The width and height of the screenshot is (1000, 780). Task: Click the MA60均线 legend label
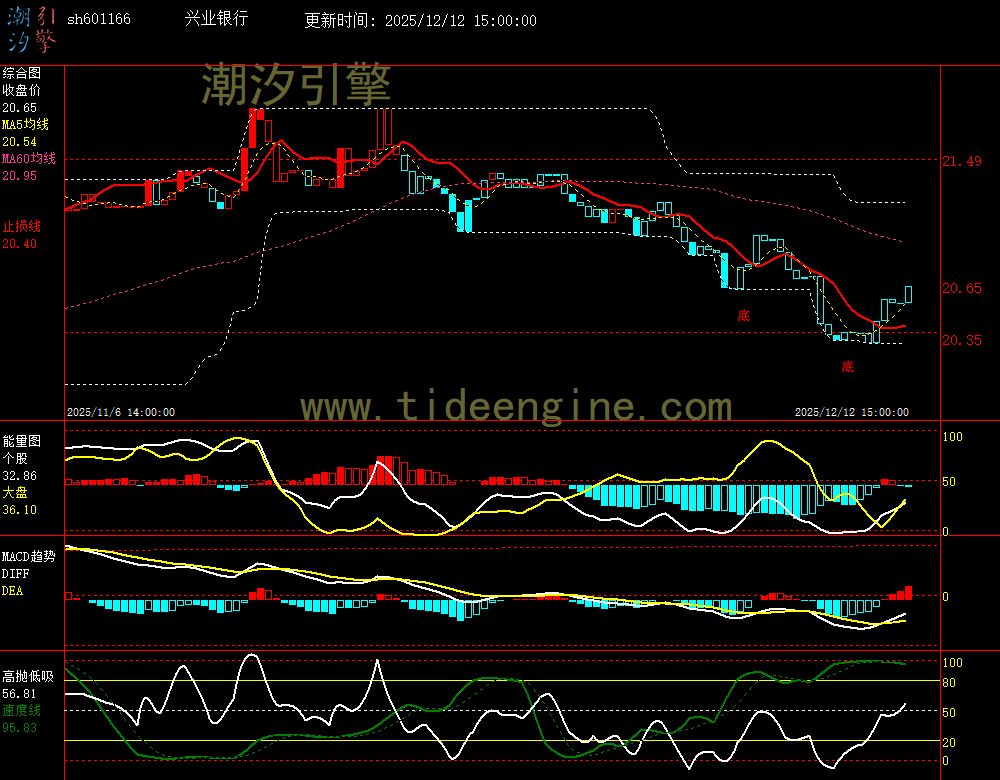[28, 159]
